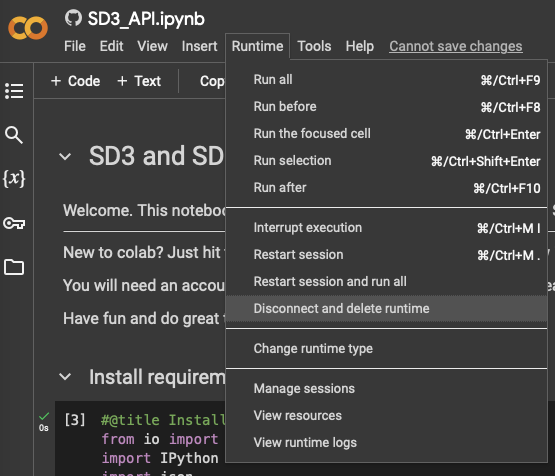Click the GitHub icon beside notebook title

pyautogui.click(x=73, y=18)
